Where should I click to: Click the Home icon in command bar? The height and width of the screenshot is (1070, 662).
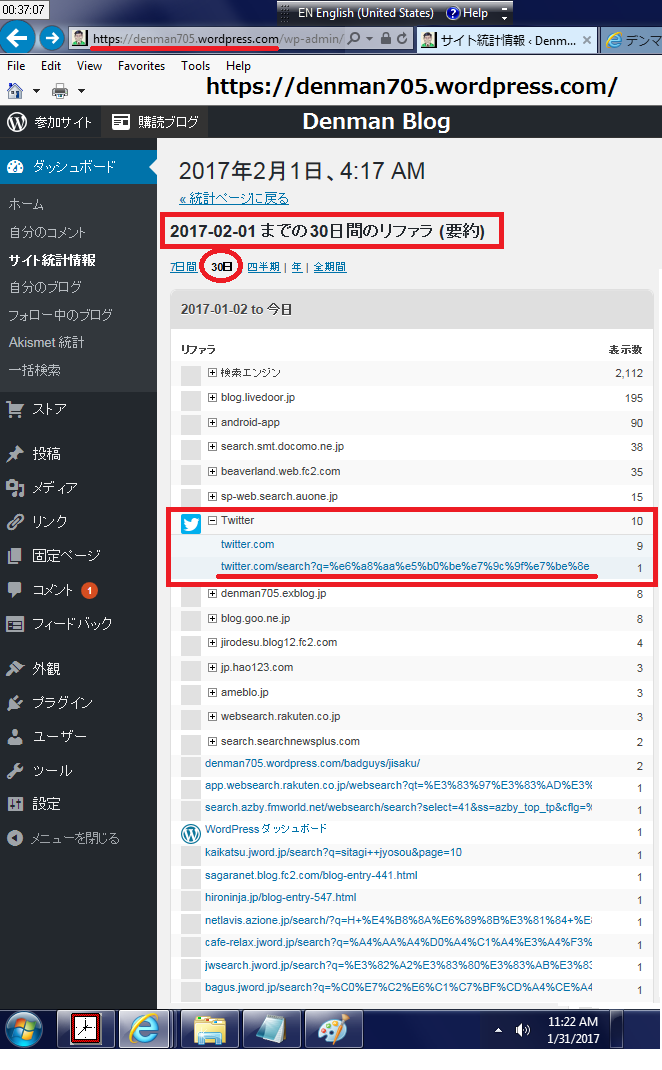pyautogui.click(x=15, y=90)
